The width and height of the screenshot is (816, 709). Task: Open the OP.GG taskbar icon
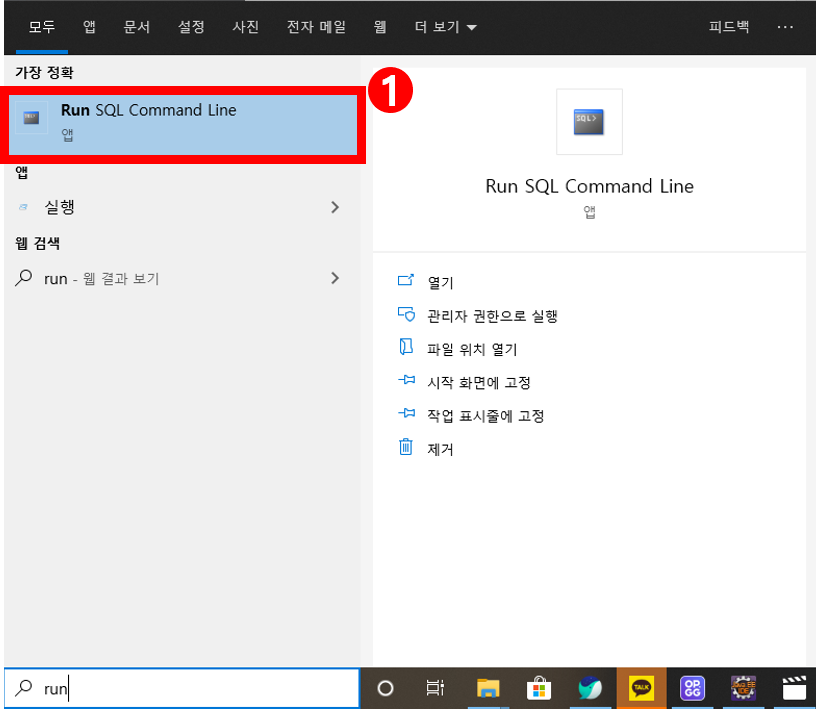coord(692,688)
